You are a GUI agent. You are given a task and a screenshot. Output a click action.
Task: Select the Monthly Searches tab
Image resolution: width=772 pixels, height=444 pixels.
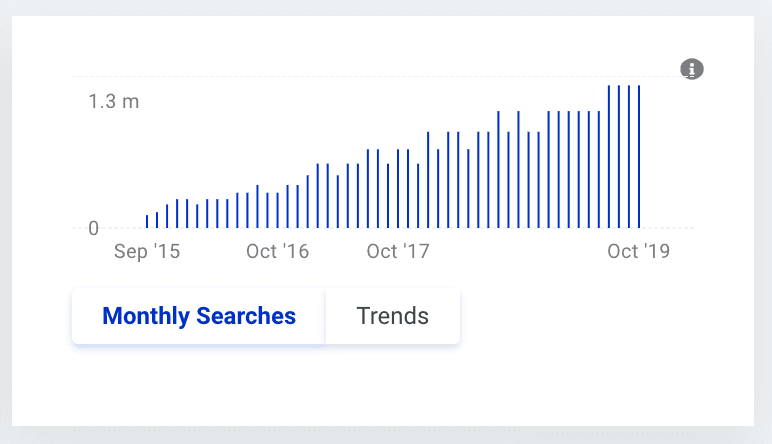199,317
